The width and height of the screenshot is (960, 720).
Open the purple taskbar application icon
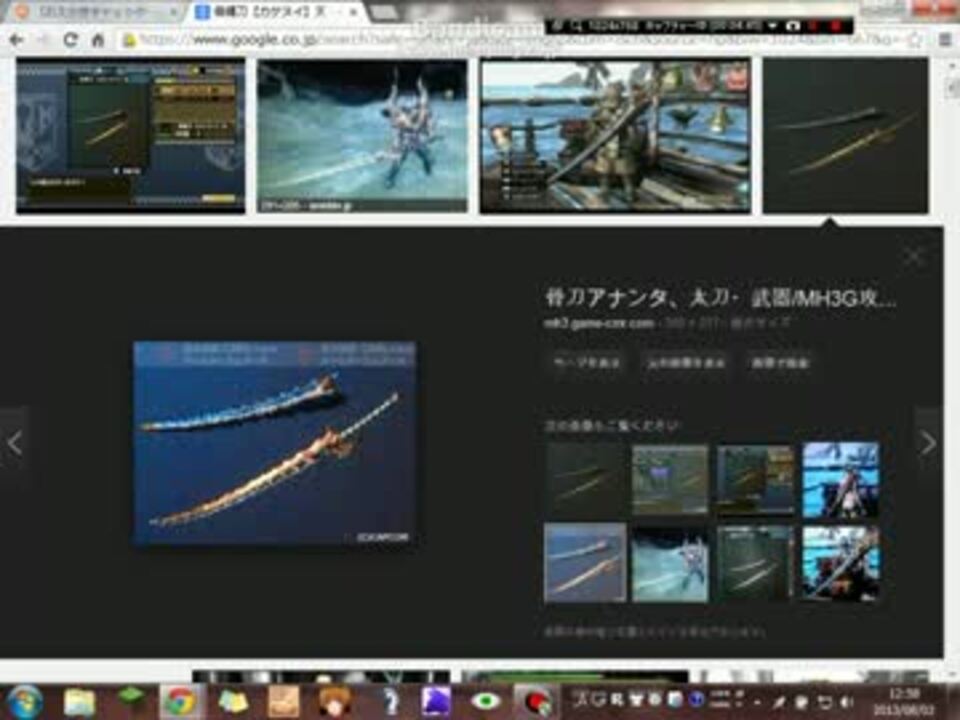click(x=436, y=702)
